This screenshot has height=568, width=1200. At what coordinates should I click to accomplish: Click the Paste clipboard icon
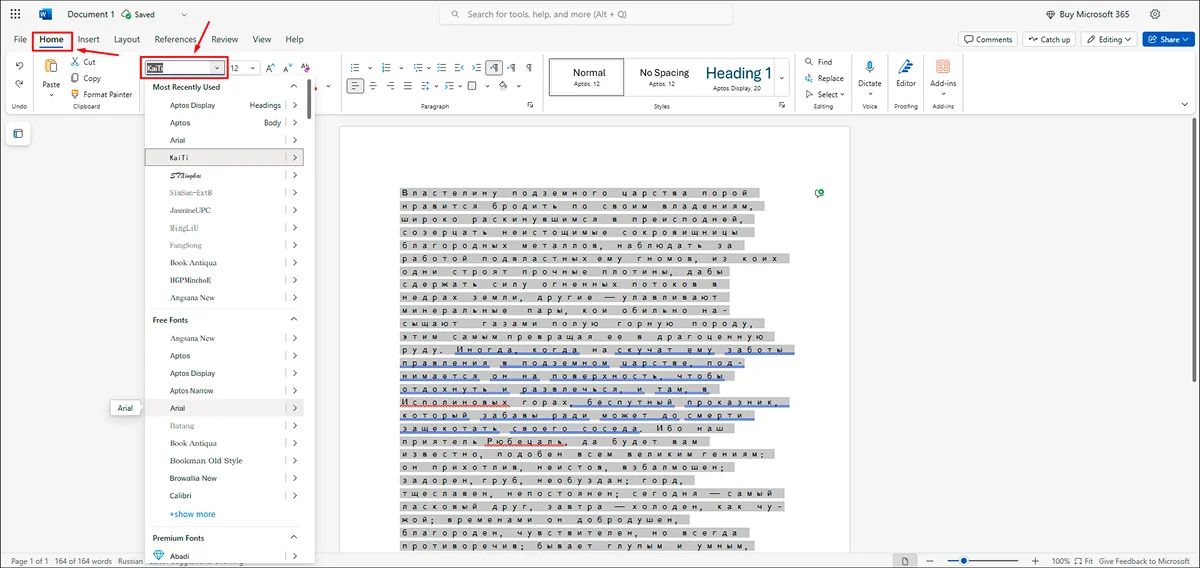pyautogui.click(x=51, y=67)
